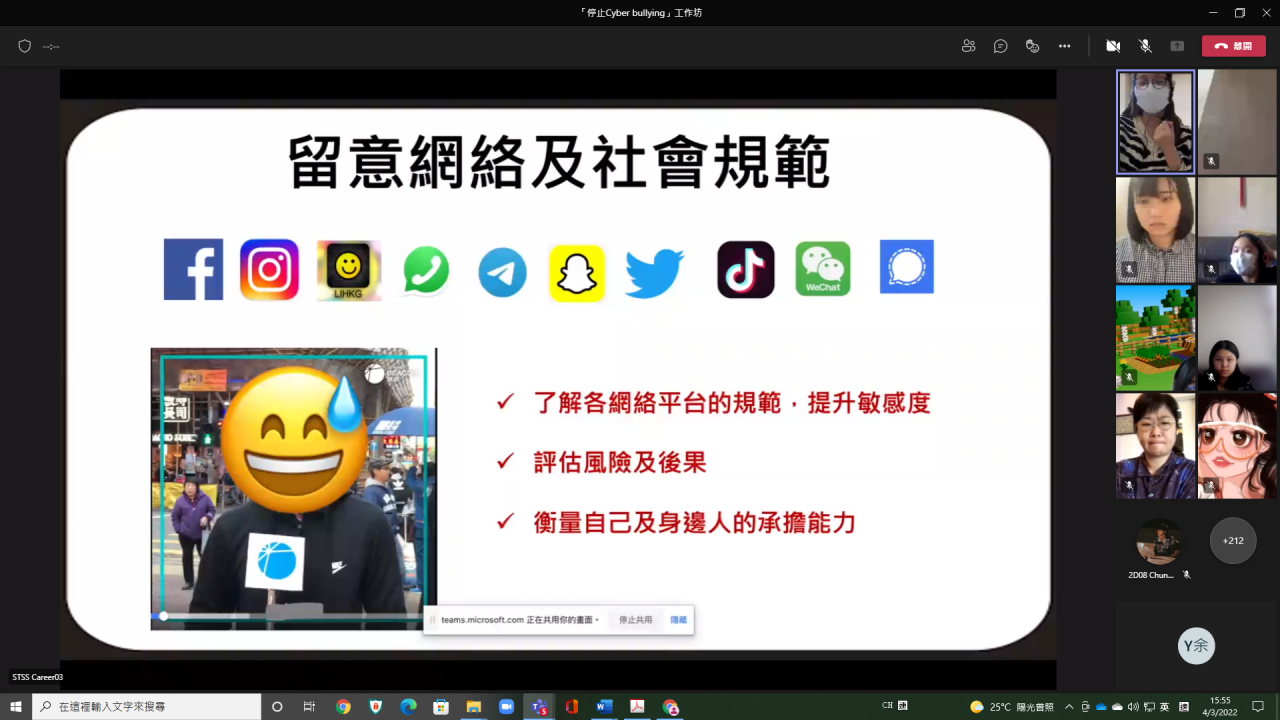The height and width of the screenshot is (720, 1280).
Task: Click the WeChat logo on the slide
Action: [x=823, y=269]
